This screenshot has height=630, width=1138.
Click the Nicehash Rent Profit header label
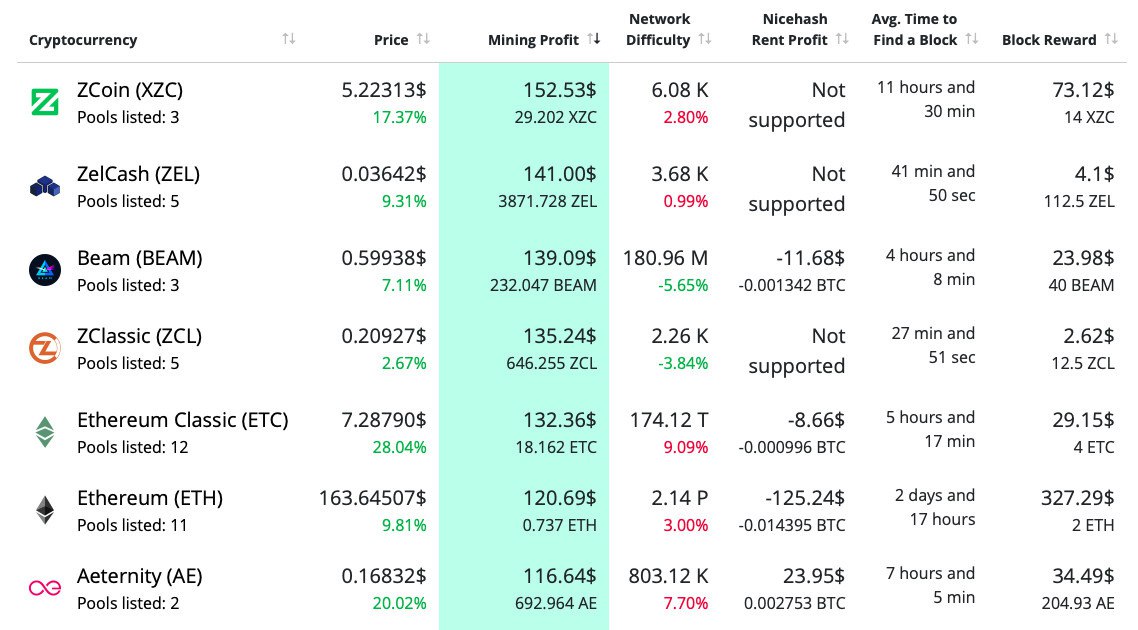790,30
